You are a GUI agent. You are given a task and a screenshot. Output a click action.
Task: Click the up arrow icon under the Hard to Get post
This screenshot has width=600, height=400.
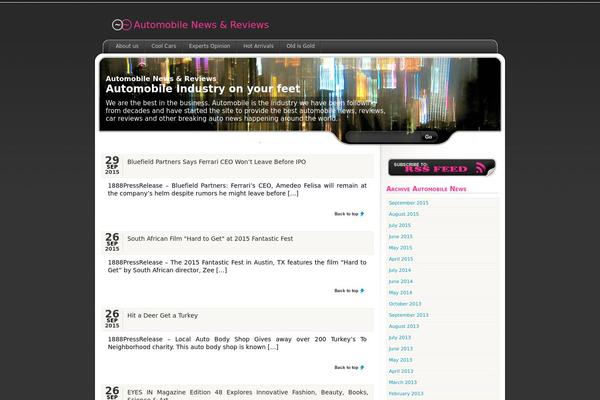pos(362,291)
